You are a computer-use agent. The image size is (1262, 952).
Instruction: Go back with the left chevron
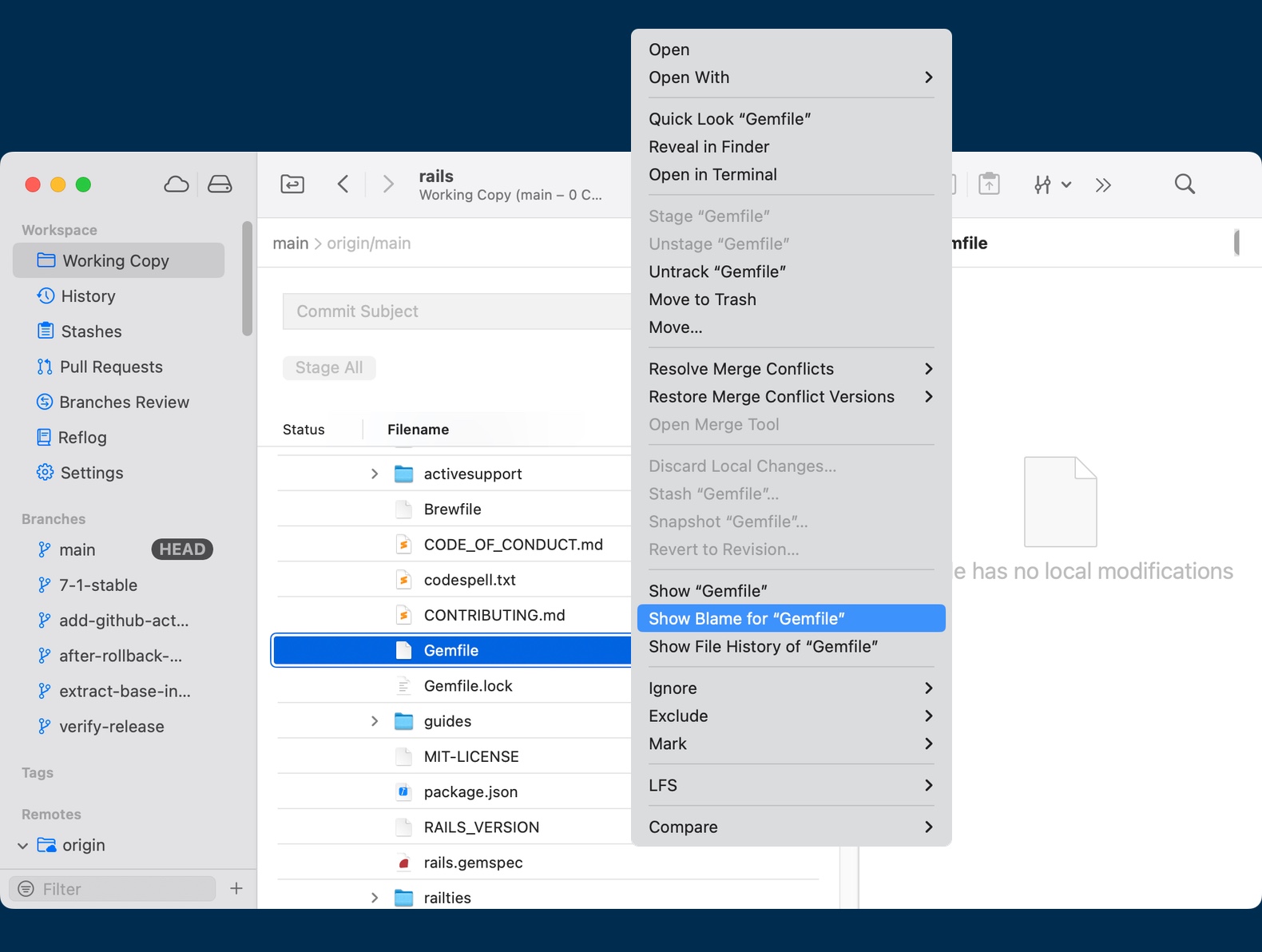pos(343,184)
